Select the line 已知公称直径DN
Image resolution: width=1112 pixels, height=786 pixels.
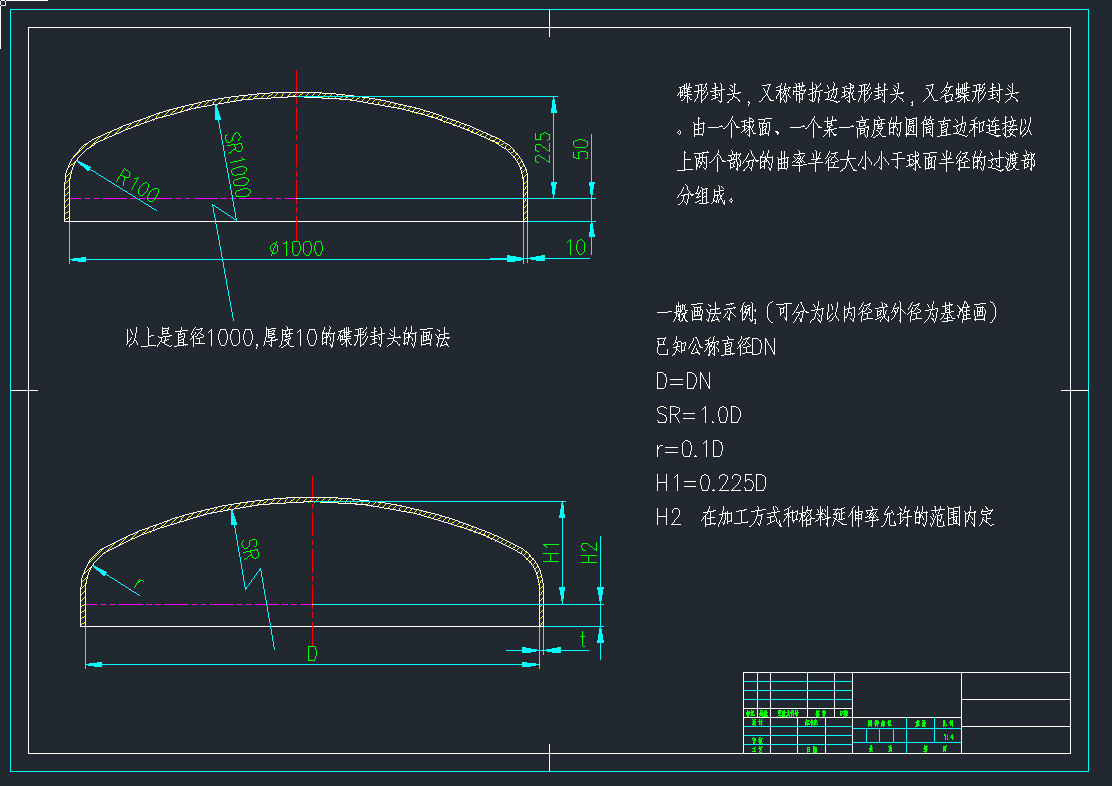716,347
